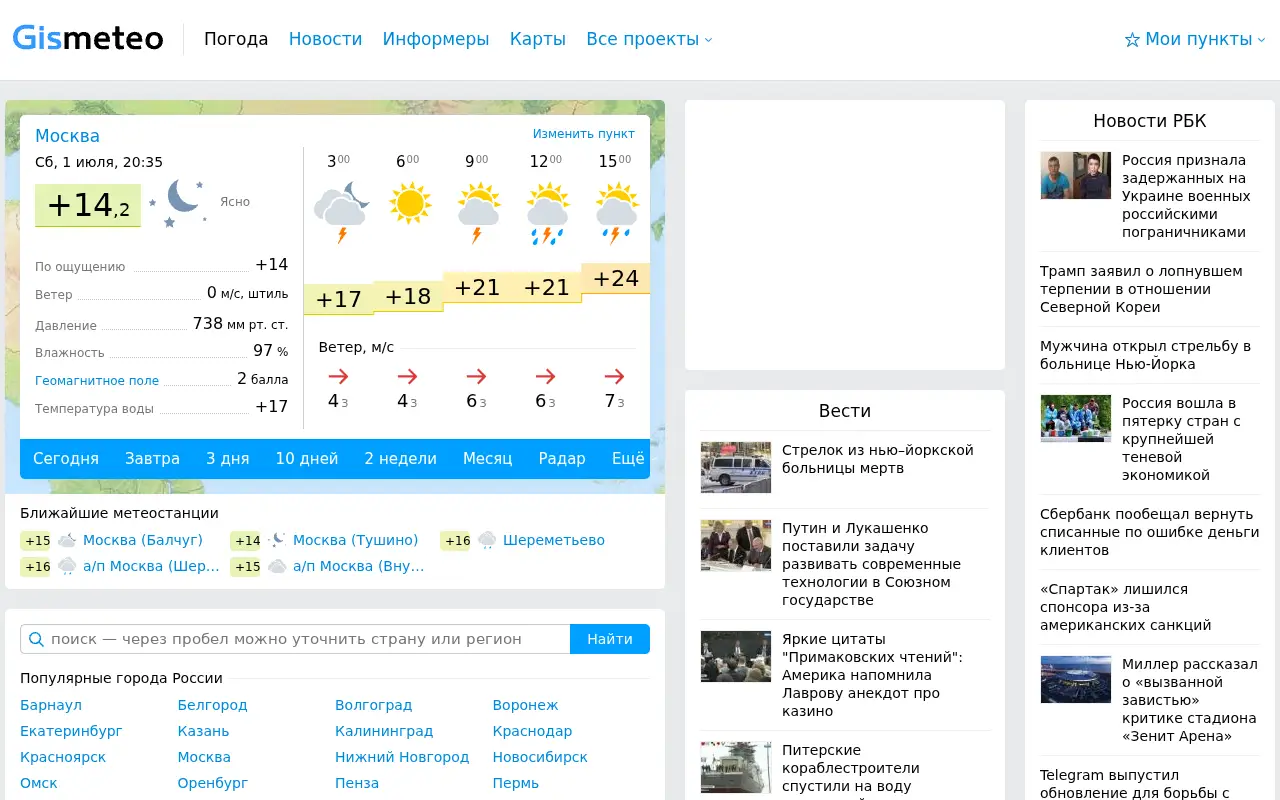Open the Новосибирск city link
The image size is (1280, 800).
click(540, 757)
